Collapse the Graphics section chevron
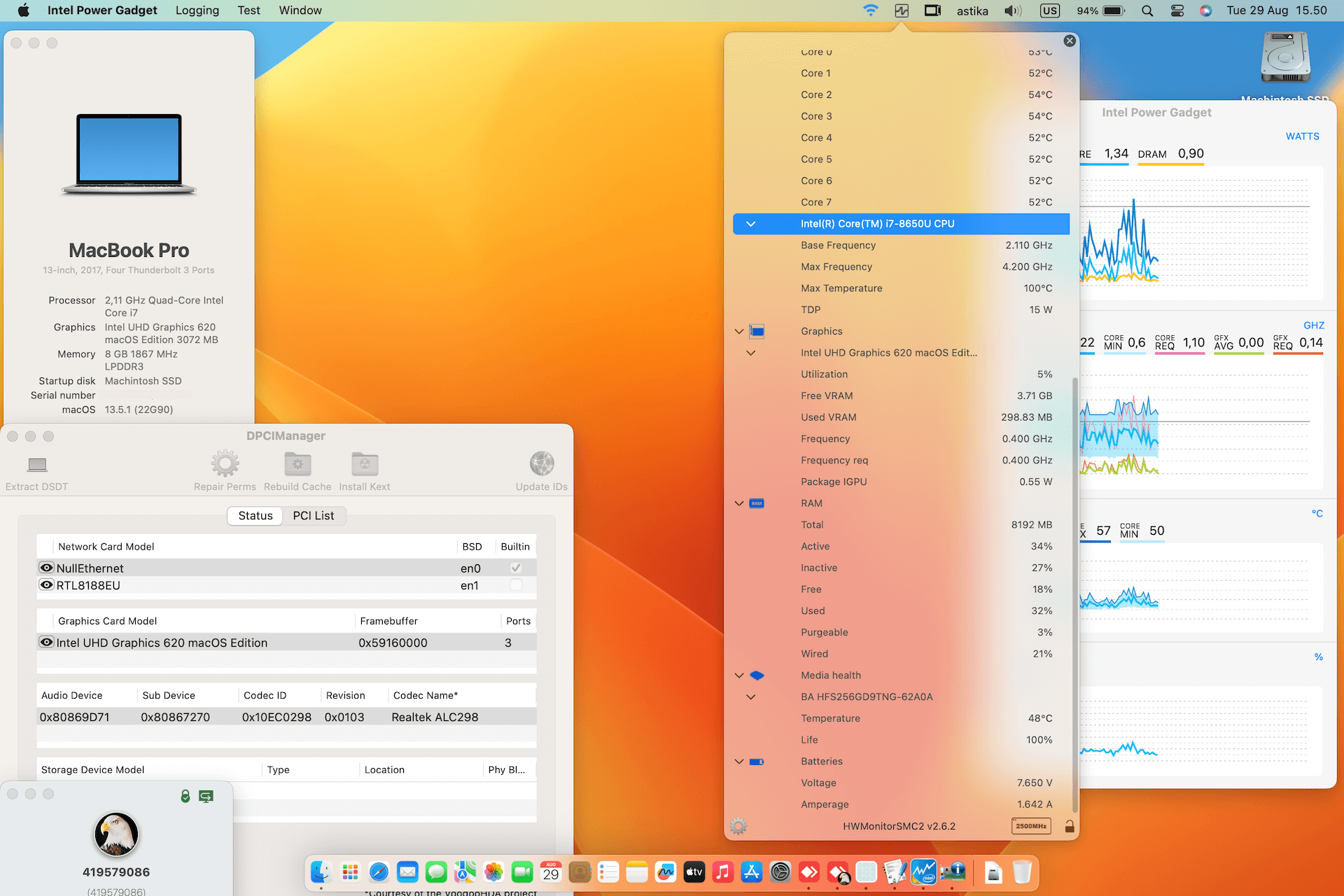This screenshot has width=1344, height=896. (x=739, y=331)
